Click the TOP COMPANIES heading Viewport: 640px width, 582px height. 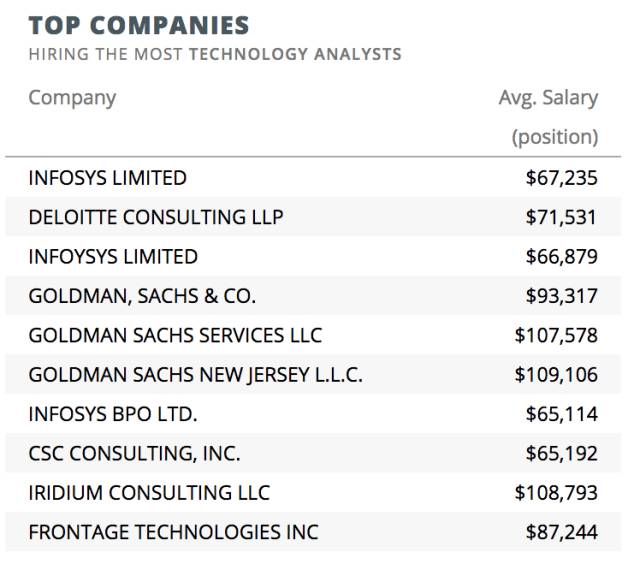[139, 25]
